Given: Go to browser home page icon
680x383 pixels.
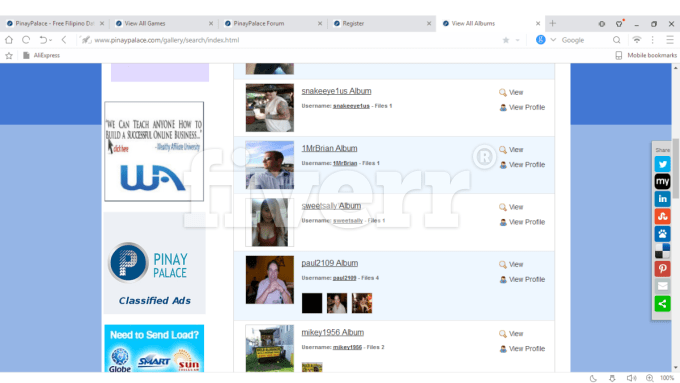Looking at the screenshot, I should tap(9, 40).
